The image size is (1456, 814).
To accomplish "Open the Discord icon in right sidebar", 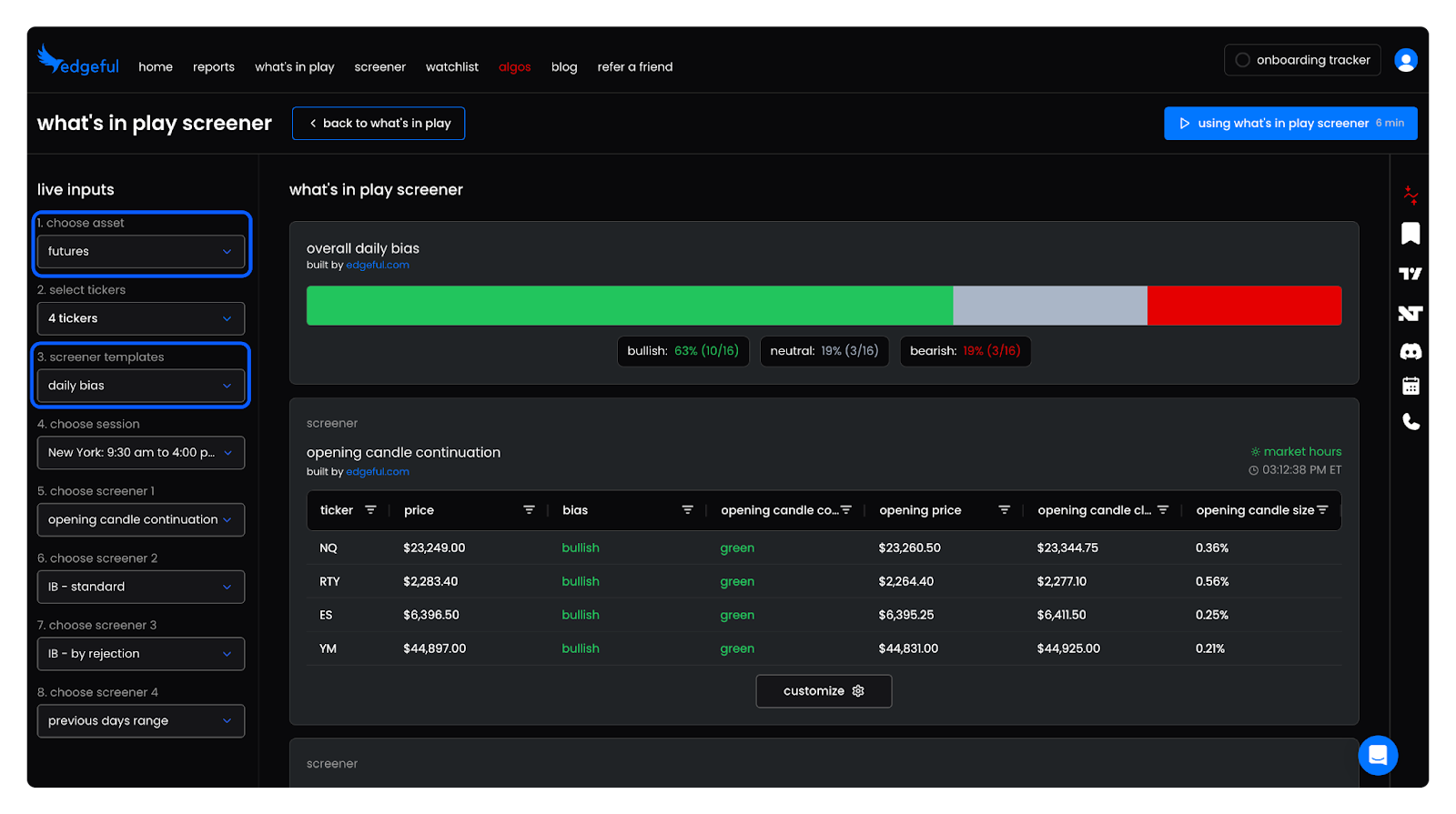I will point(1410,351).
